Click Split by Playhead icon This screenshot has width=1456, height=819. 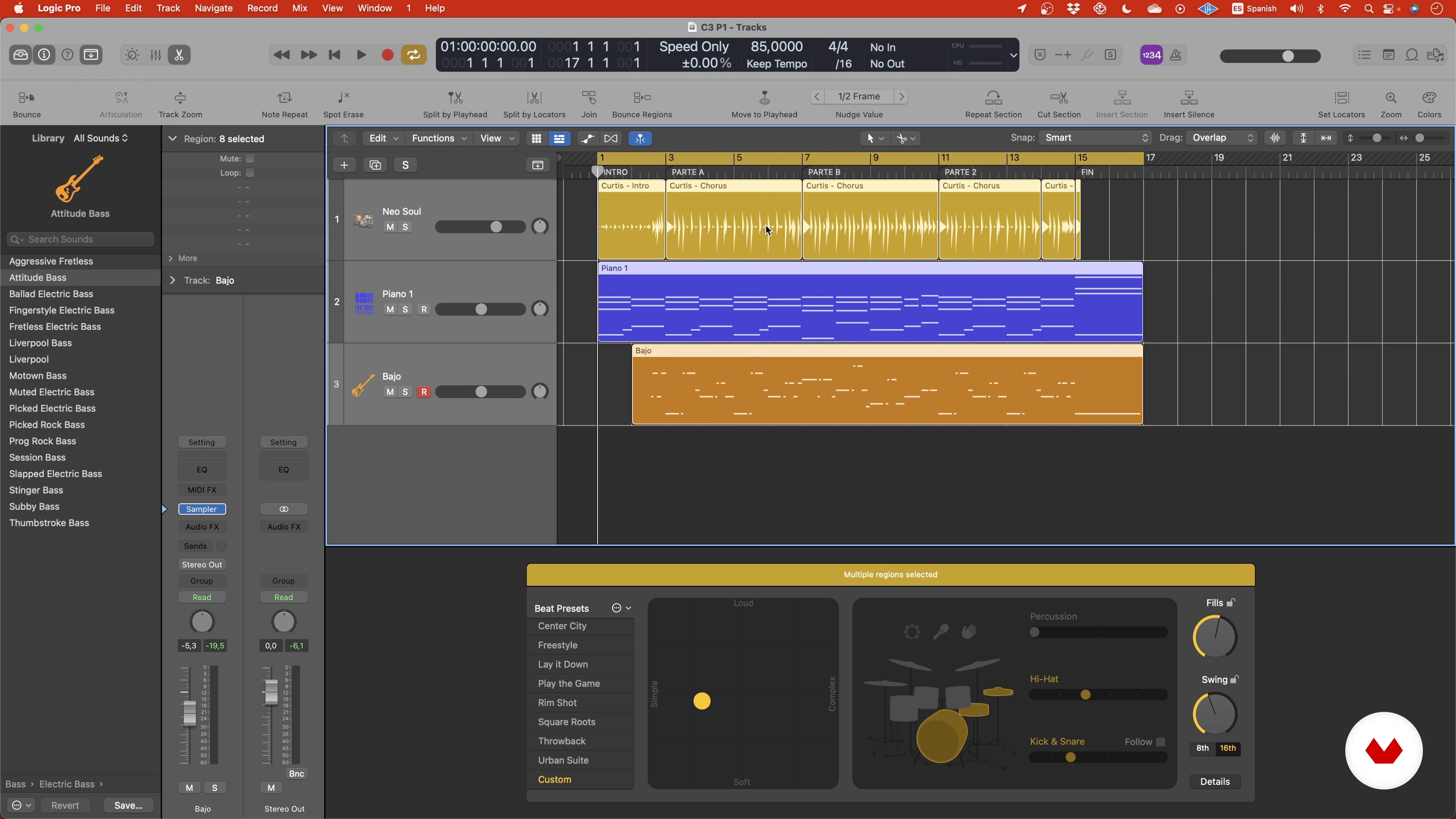pyautogui.click(x=455, y=98)
